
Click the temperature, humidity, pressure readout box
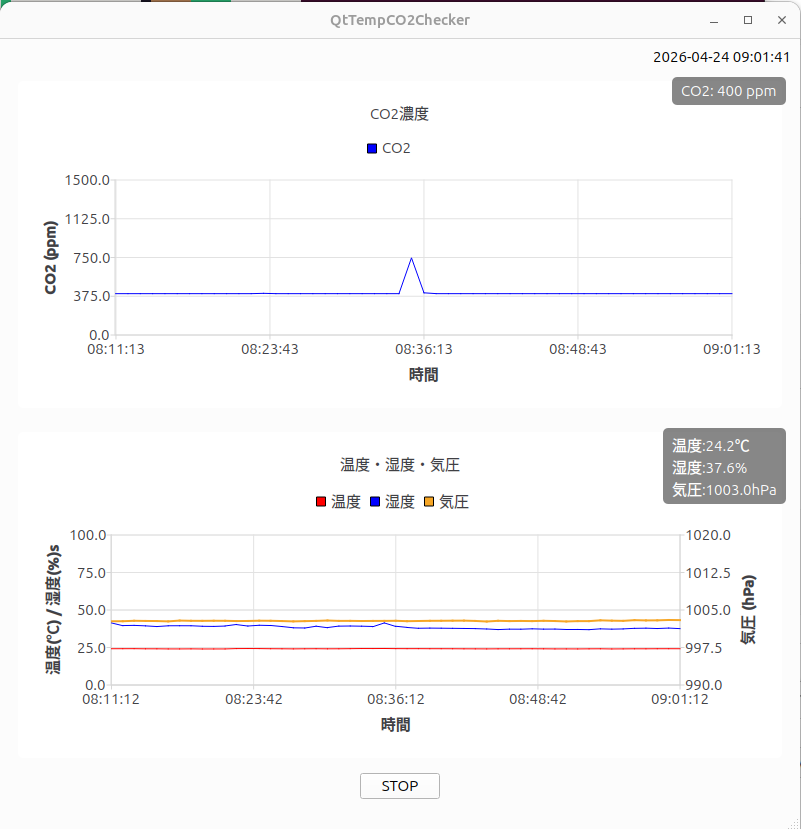724,468
